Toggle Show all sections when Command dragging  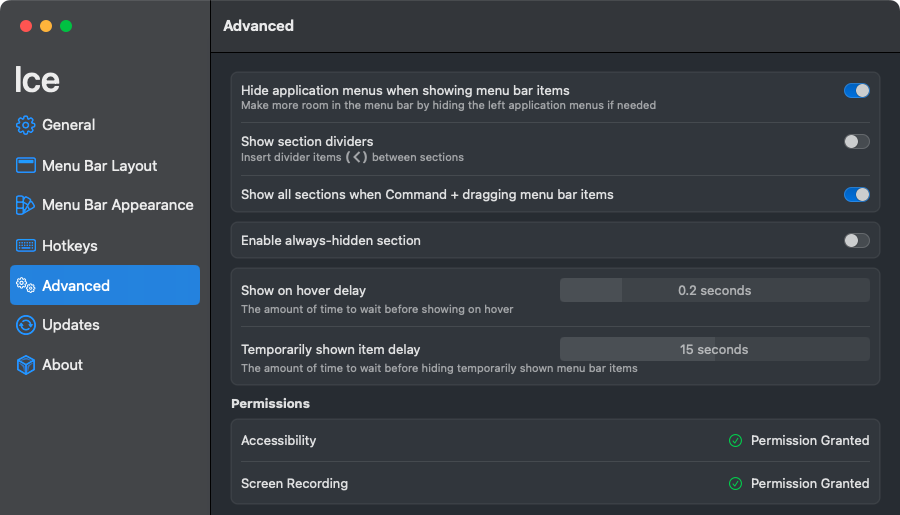856,195
